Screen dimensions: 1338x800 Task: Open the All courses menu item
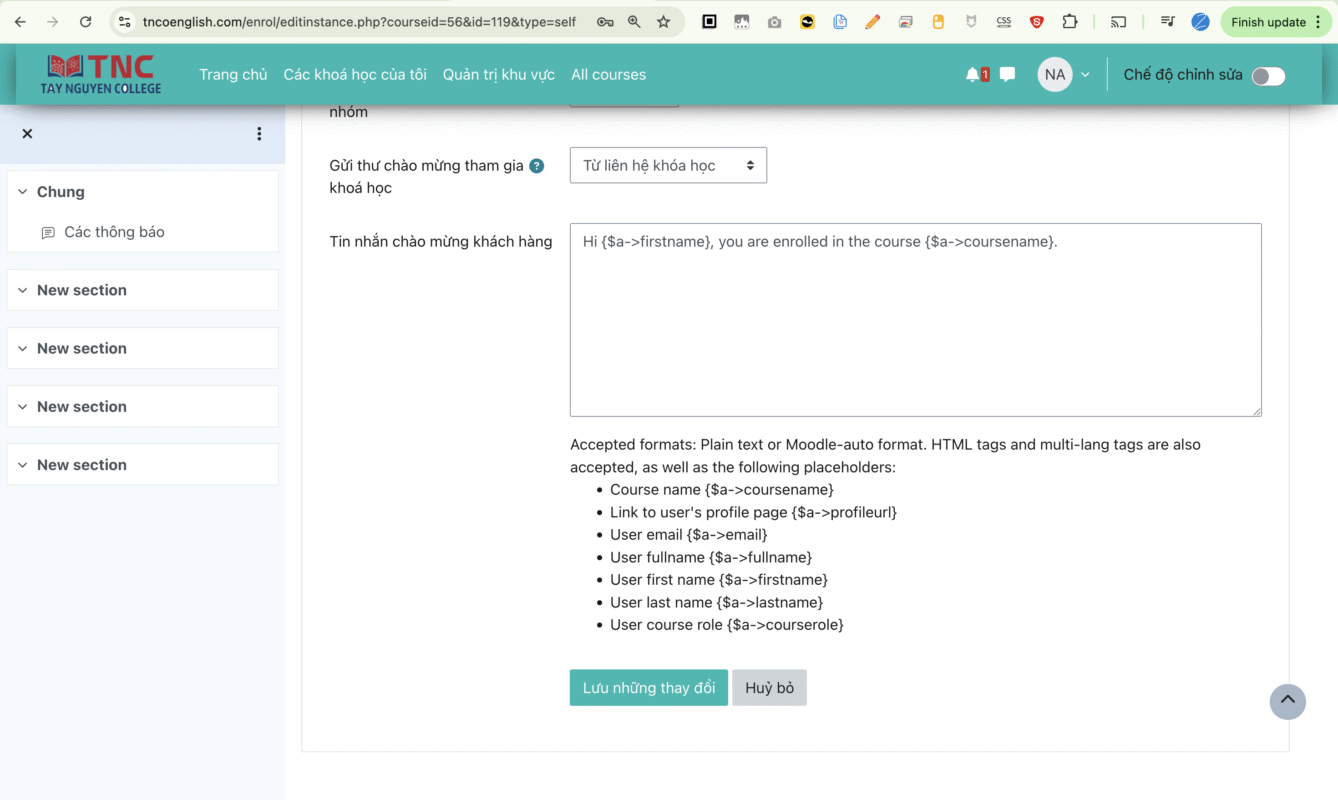click(x=608, y=75)
